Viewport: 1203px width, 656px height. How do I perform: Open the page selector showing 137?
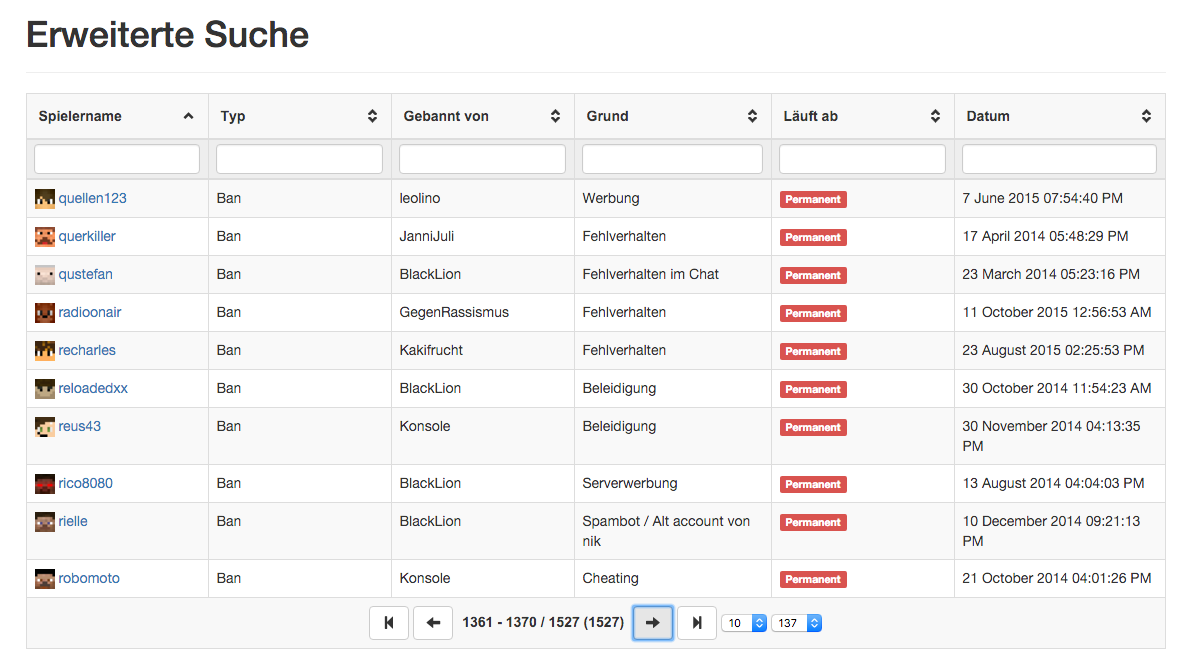coord(796,622)
